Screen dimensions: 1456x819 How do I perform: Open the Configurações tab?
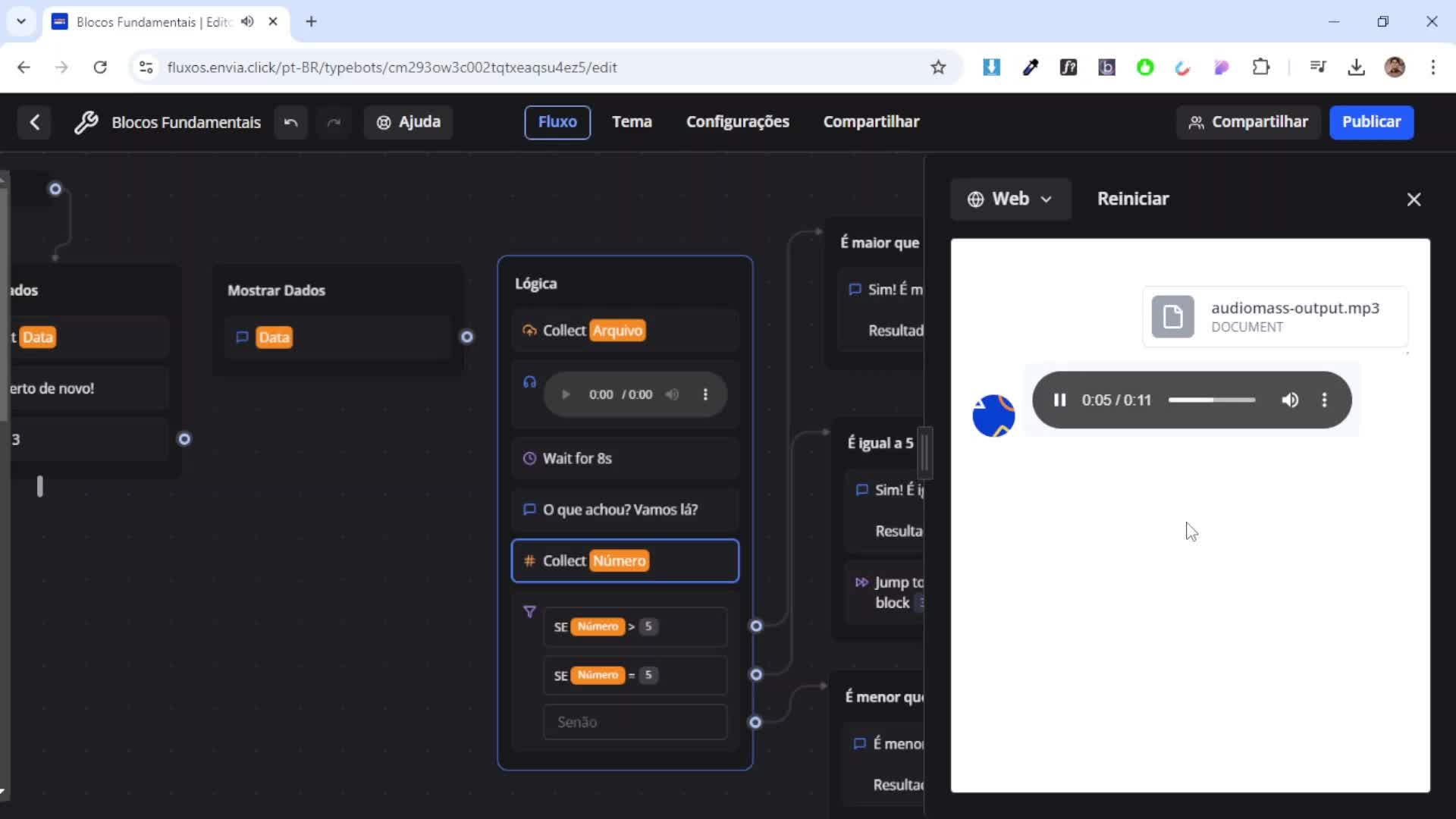[737, 121]
